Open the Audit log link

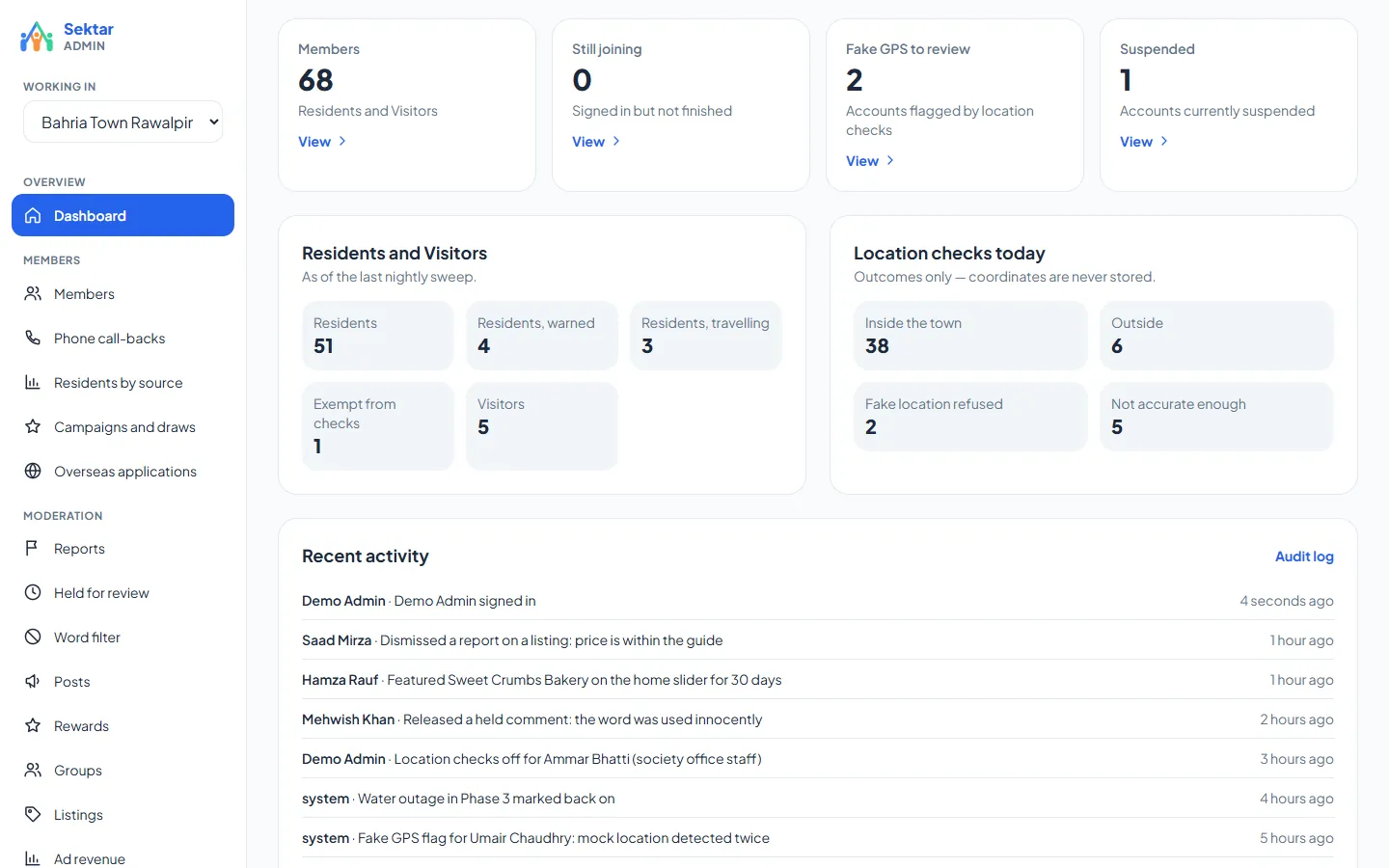point(1304,556)
